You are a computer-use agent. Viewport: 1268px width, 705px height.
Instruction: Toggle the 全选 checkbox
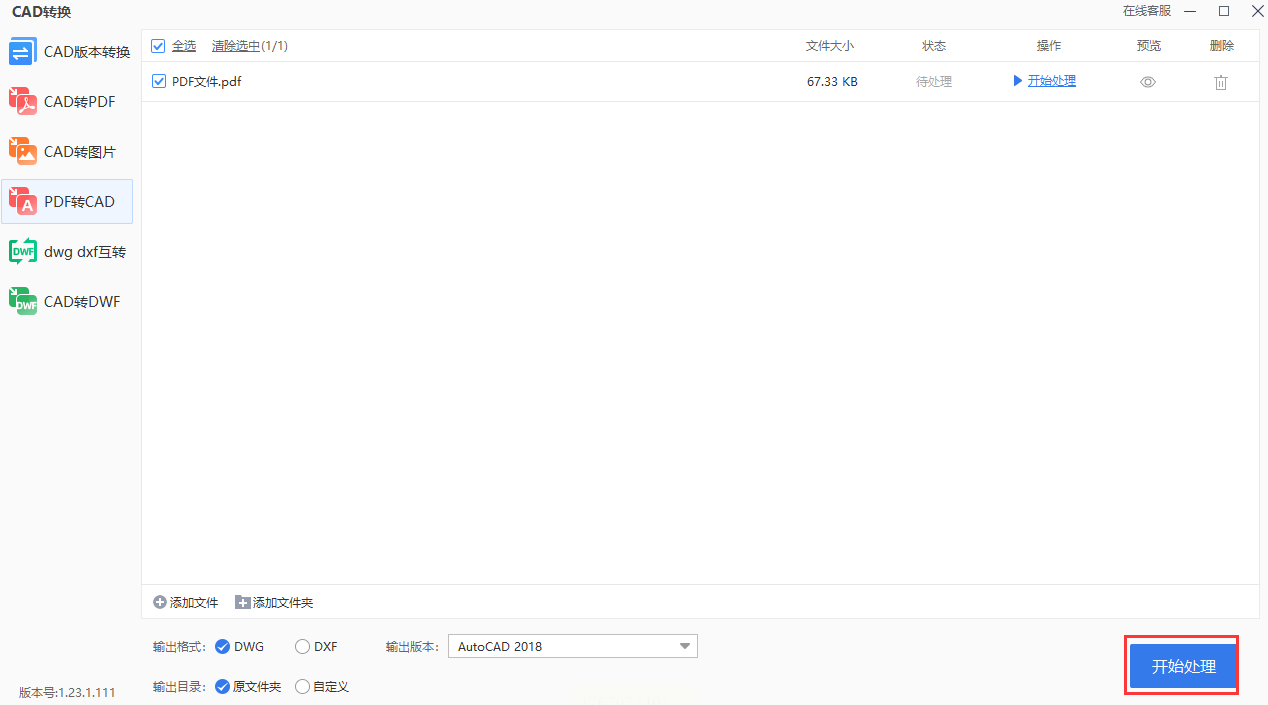[158, 46]
